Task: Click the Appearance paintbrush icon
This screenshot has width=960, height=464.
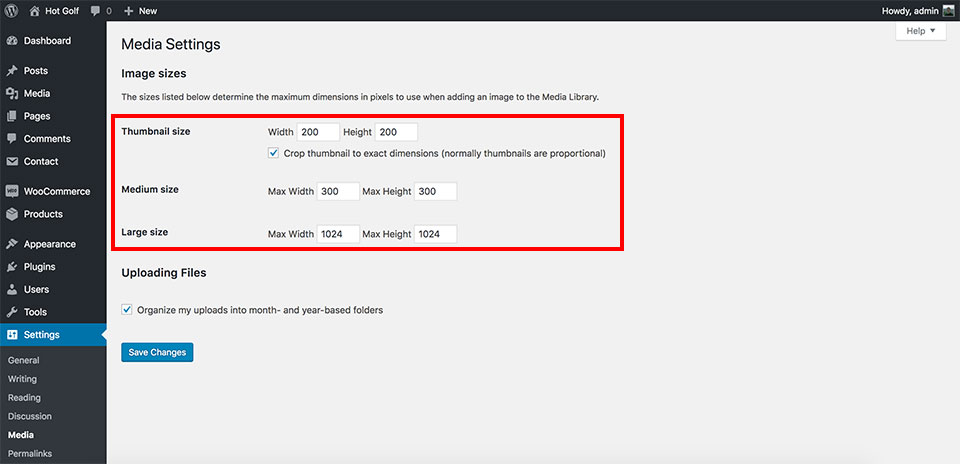Action: (12, 244)
